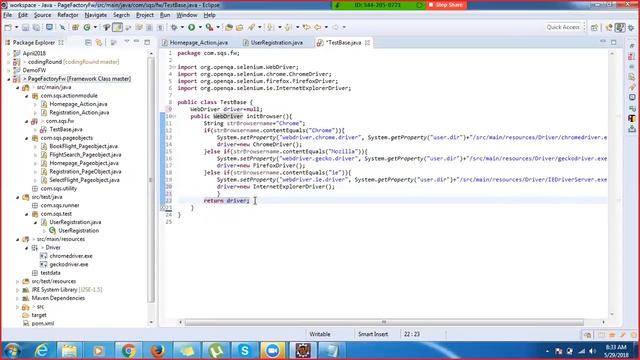Screen dimensions: 640x360
Task: Open Firefox from the taskbar
Action: tap(158, 351)
